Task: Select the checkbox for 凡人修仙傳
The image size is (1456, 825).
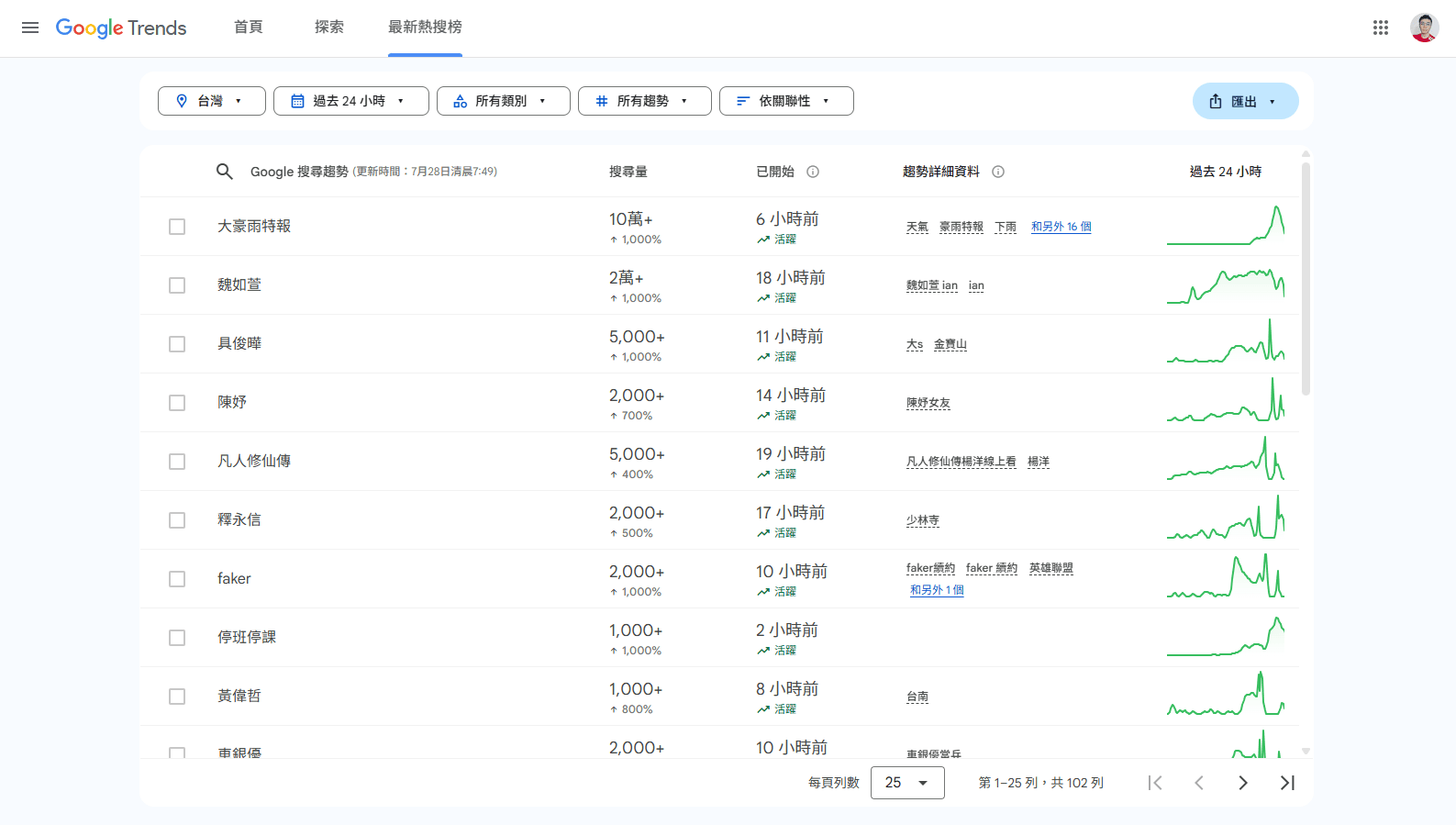Action: pos(177,462)
